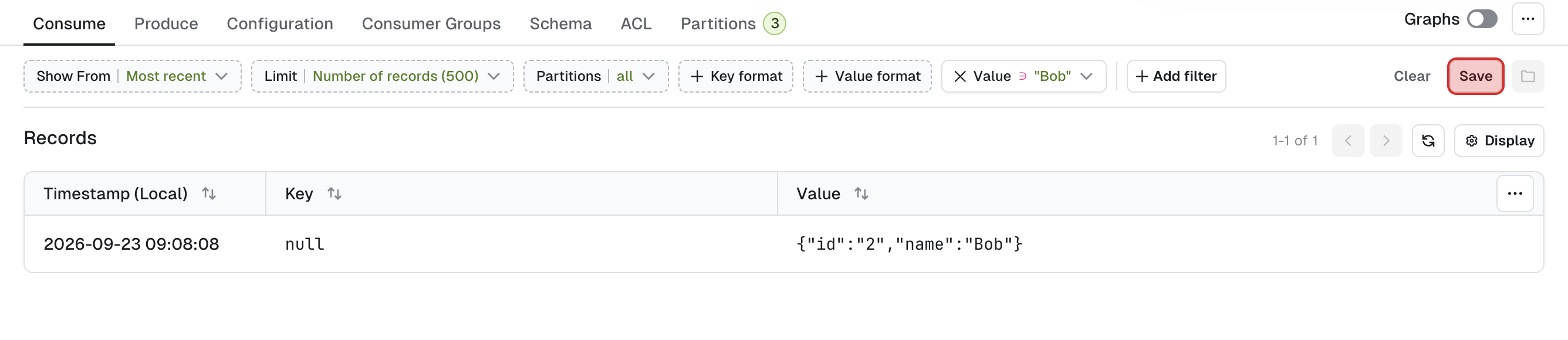Expand the Value "Bob" filter chevron
Screen dimensions: 1568x340
[x=1087, y=76]
